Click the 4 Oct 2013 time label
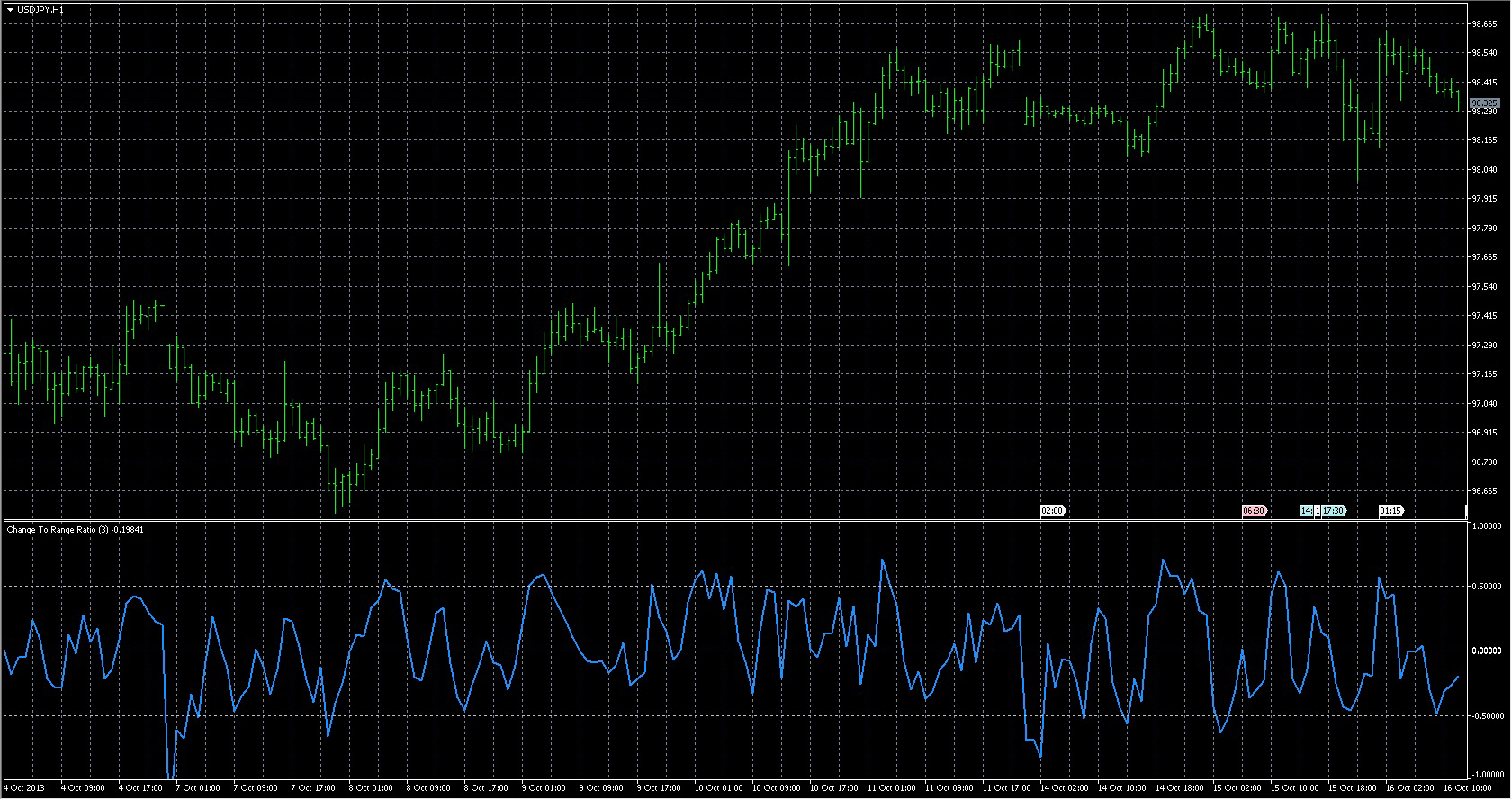1512x799 pixels. pos(22,788)
